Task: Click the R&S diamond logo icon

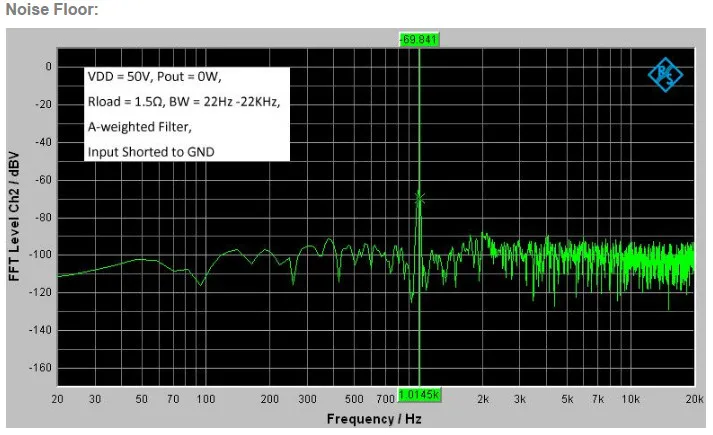Action: (x=665, y=75)
